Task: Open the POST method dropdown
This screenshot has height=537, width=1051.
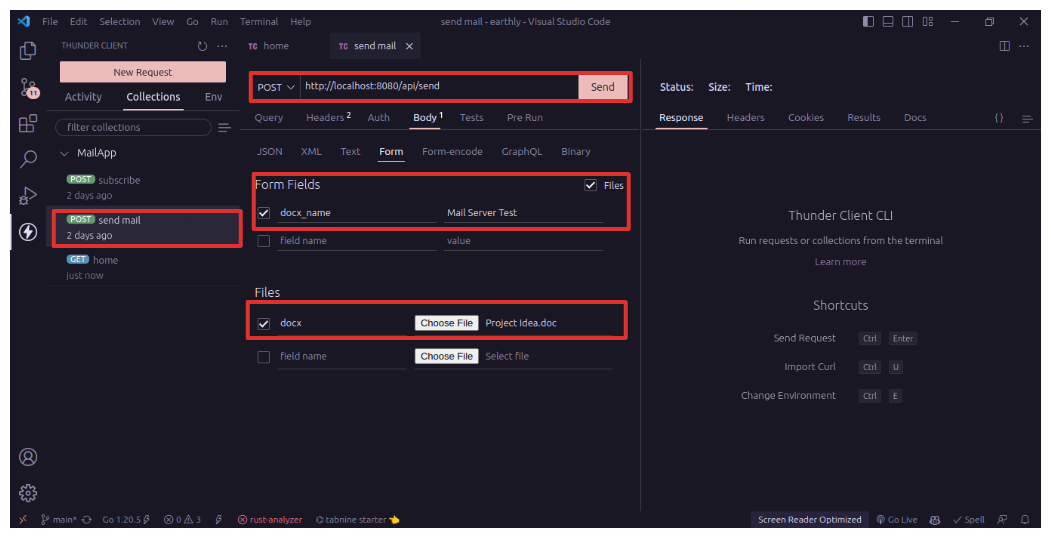Action: pyautogui.click(x=276, y=87)
